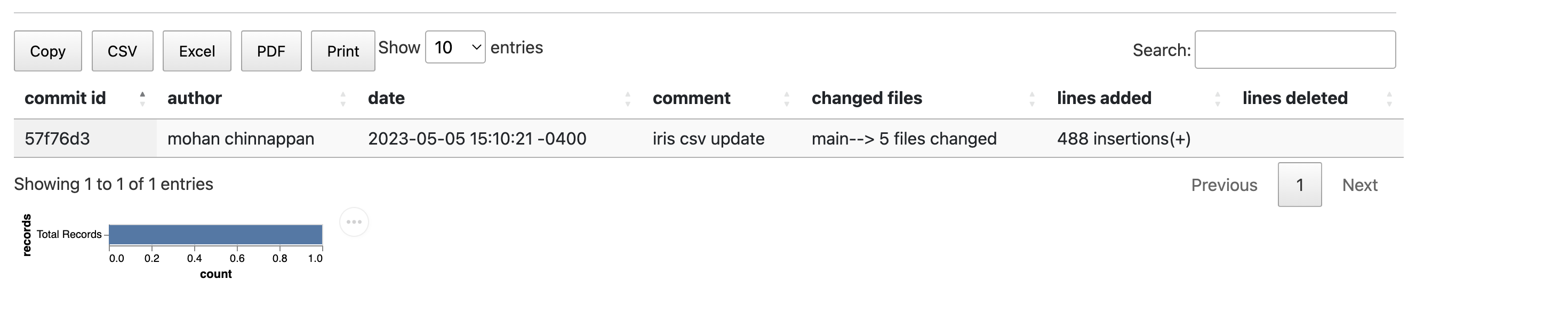
Task: Export table as PDF
Action: click(271, 51)
